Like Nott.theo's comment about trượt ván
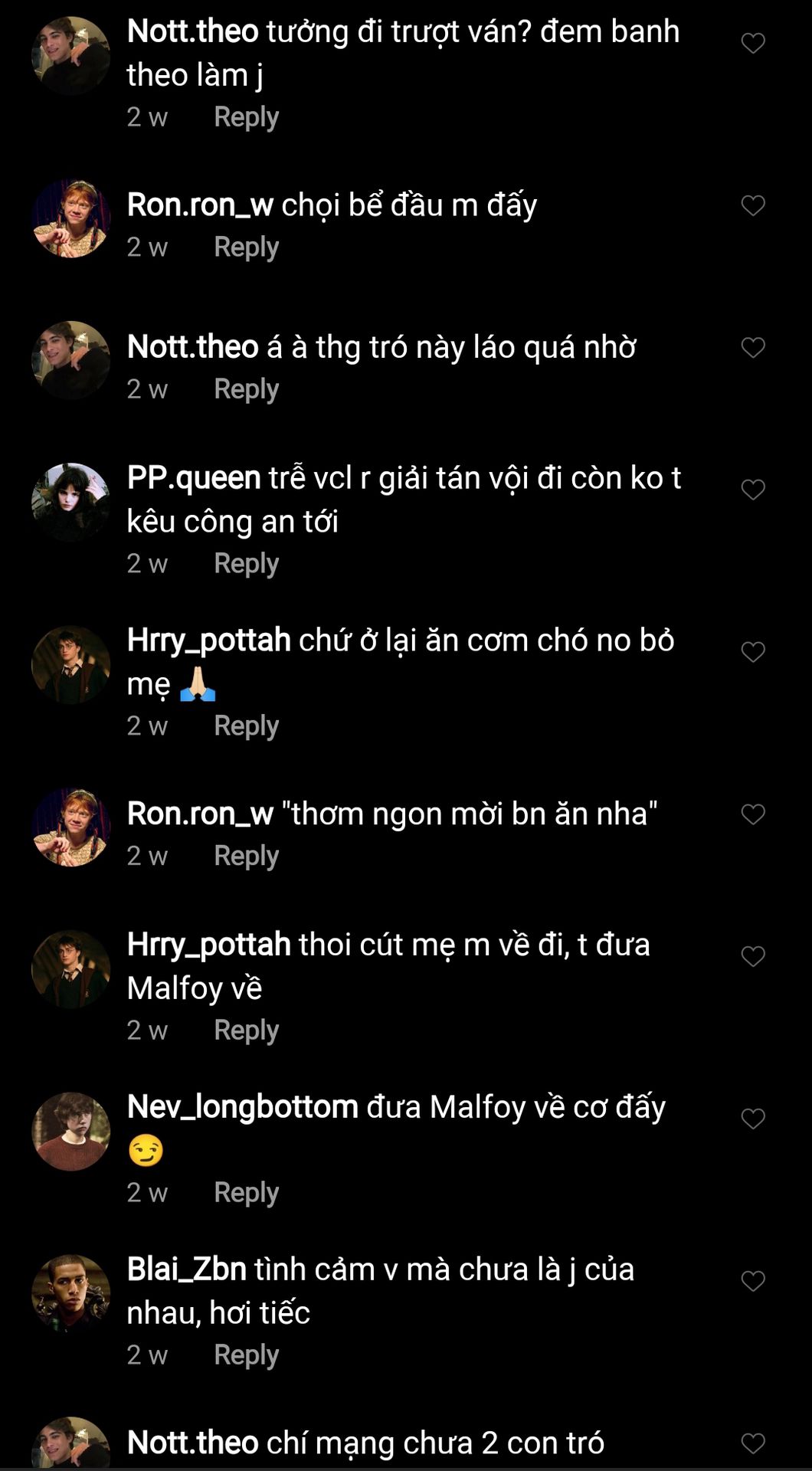This screenshot has width=812, height=1471. tap(753, 43)
